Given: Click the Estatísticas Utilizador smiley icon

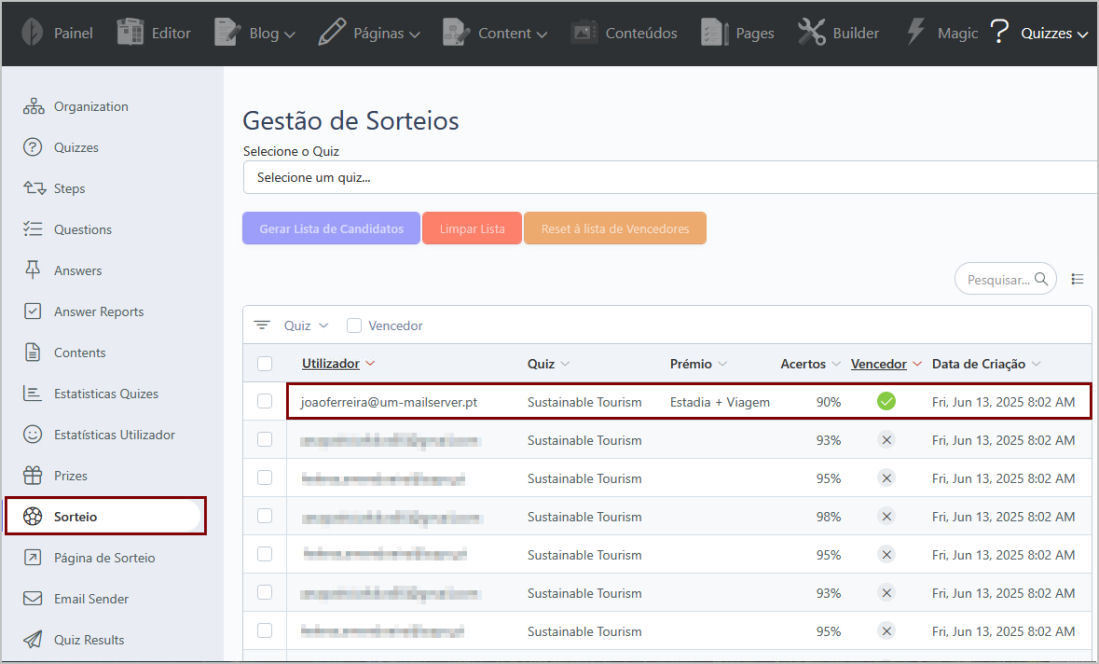Looking at the screenshot, I should (33, 434).
